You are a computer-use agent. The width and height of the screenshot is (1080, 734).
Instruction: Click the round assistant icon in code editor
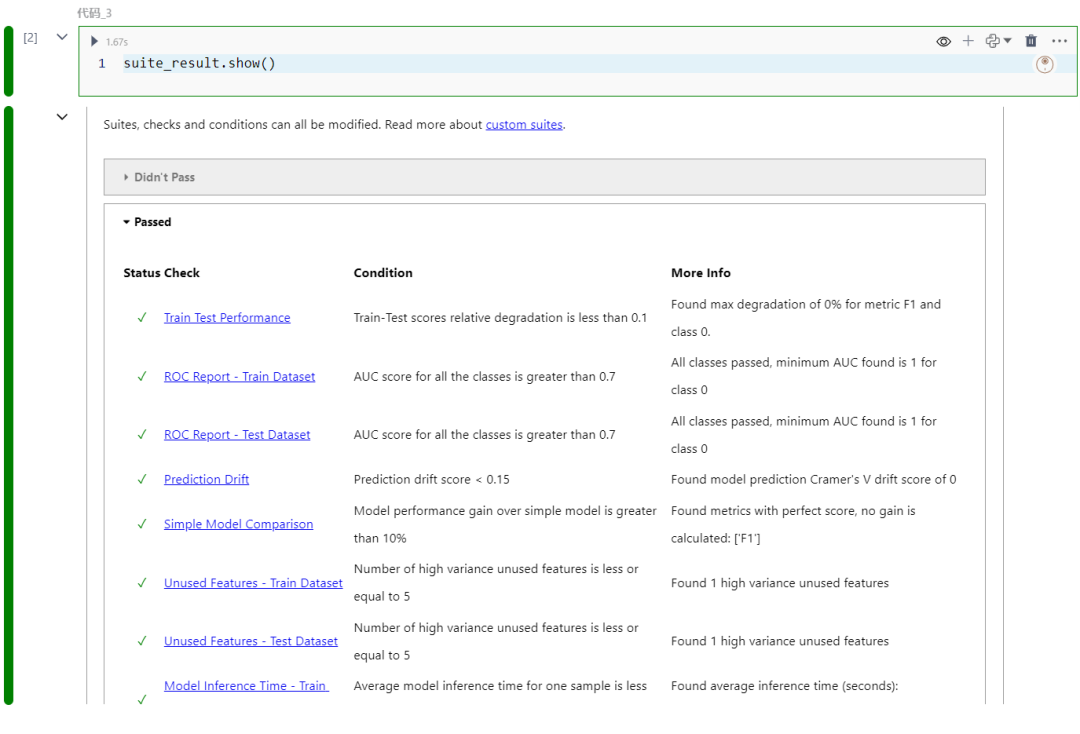click(1045, 64)
